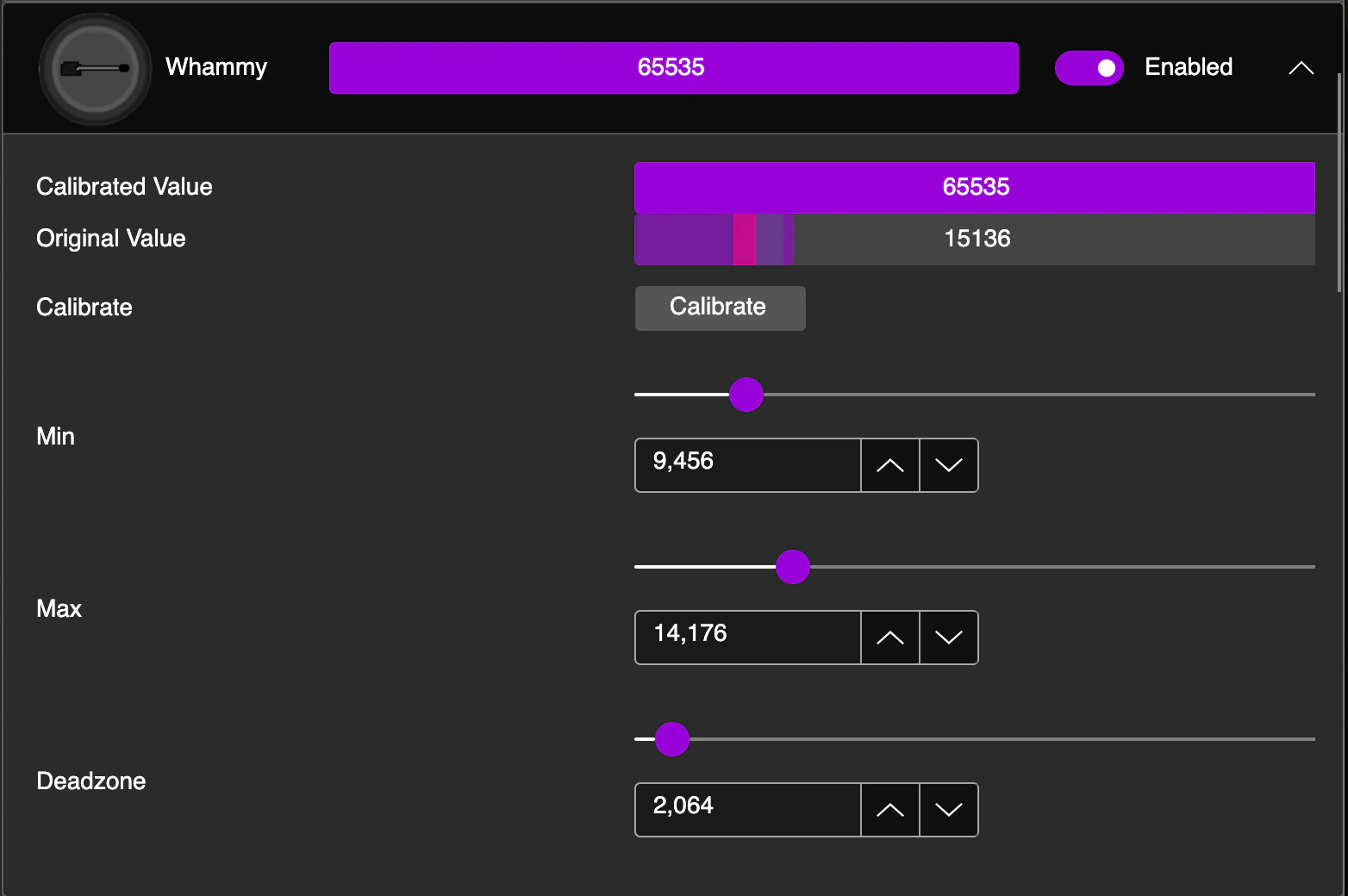The width and height of the screenshot is (1348, 896).
Task: Increase the Max value with up arrow
Action: pyautogui.click(x=890, y=638)
